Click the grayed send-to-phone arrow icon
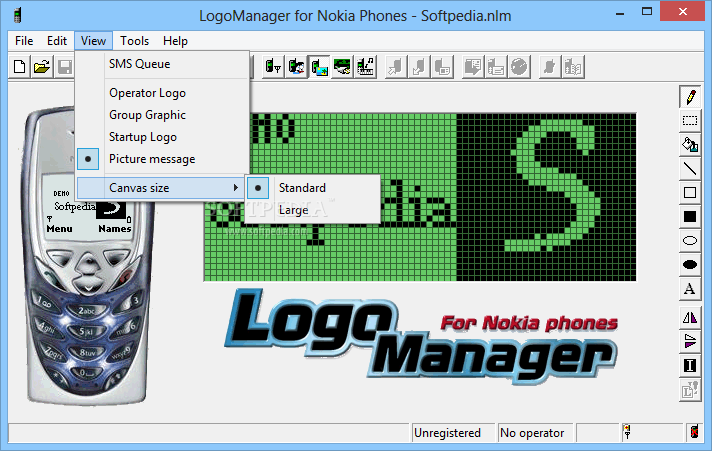712x451 pixels. [x=396, y=67]
